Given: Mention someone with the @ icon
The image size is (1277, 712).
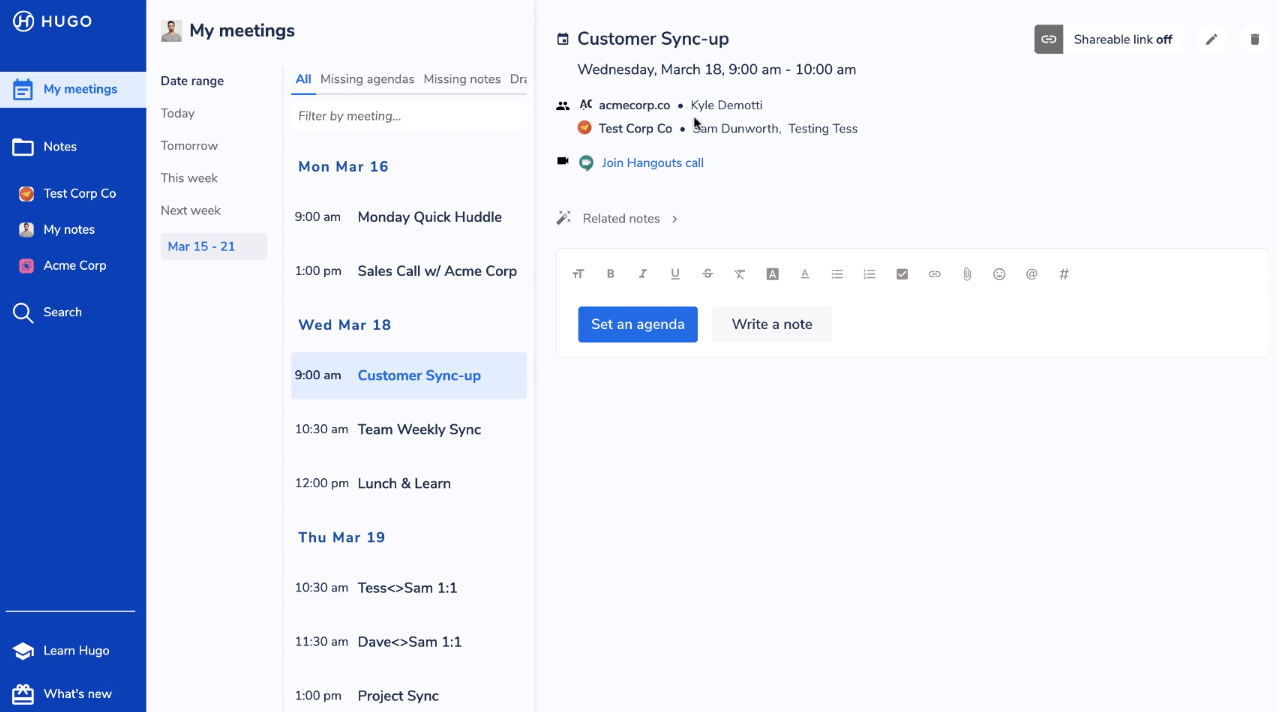Looking at the screenshot, I should [x=1031, y=273].
